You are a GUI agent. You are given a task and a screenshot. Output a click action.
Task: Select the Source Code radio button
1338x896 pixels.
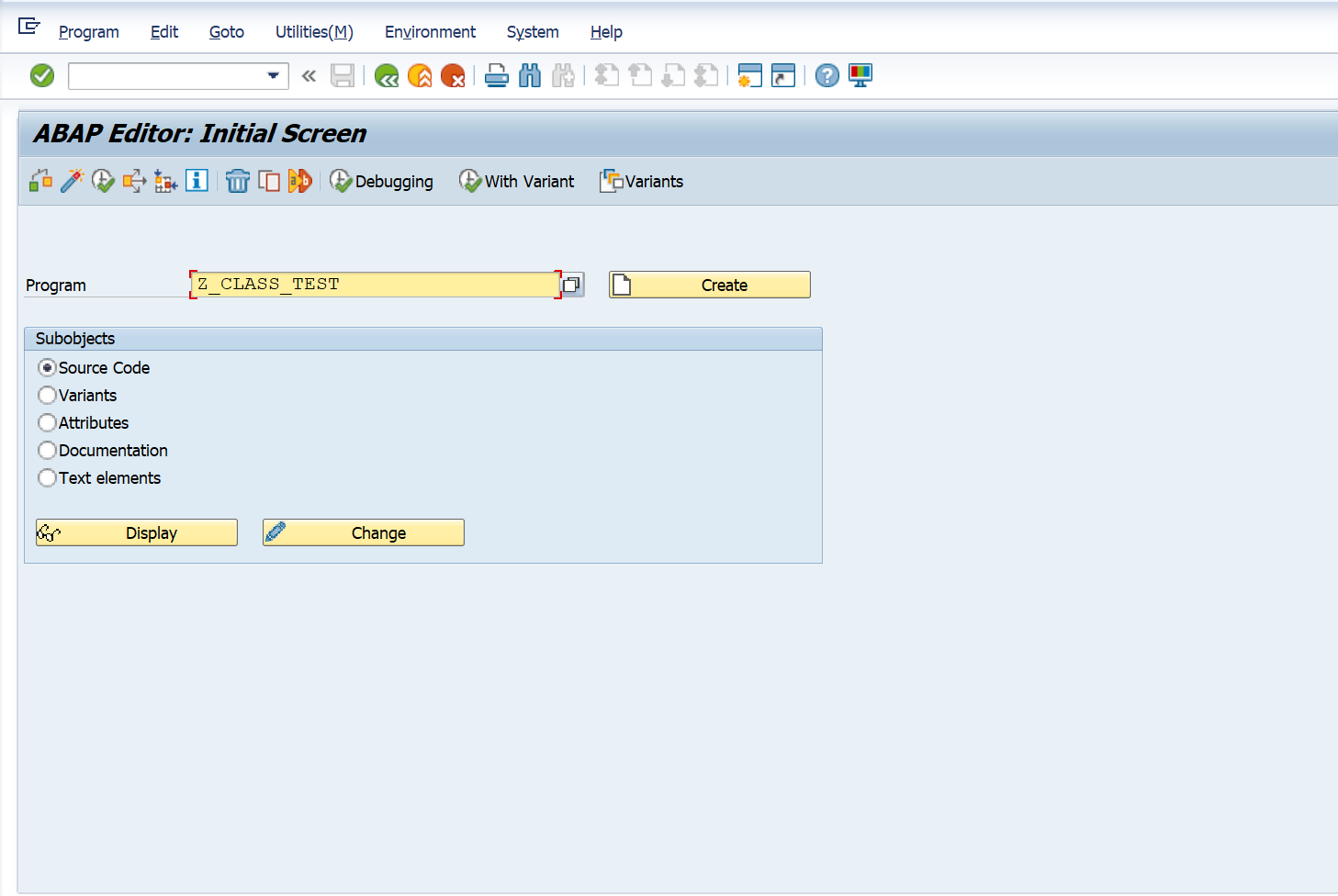click(x=47, y=367)
